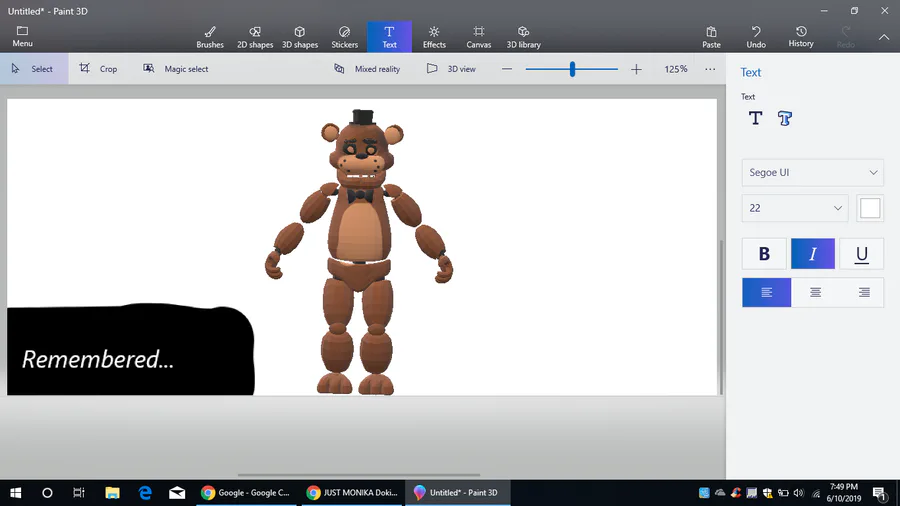
Task: Select the 3D text option
Action: pyautogui.click(x=785, y=118)
